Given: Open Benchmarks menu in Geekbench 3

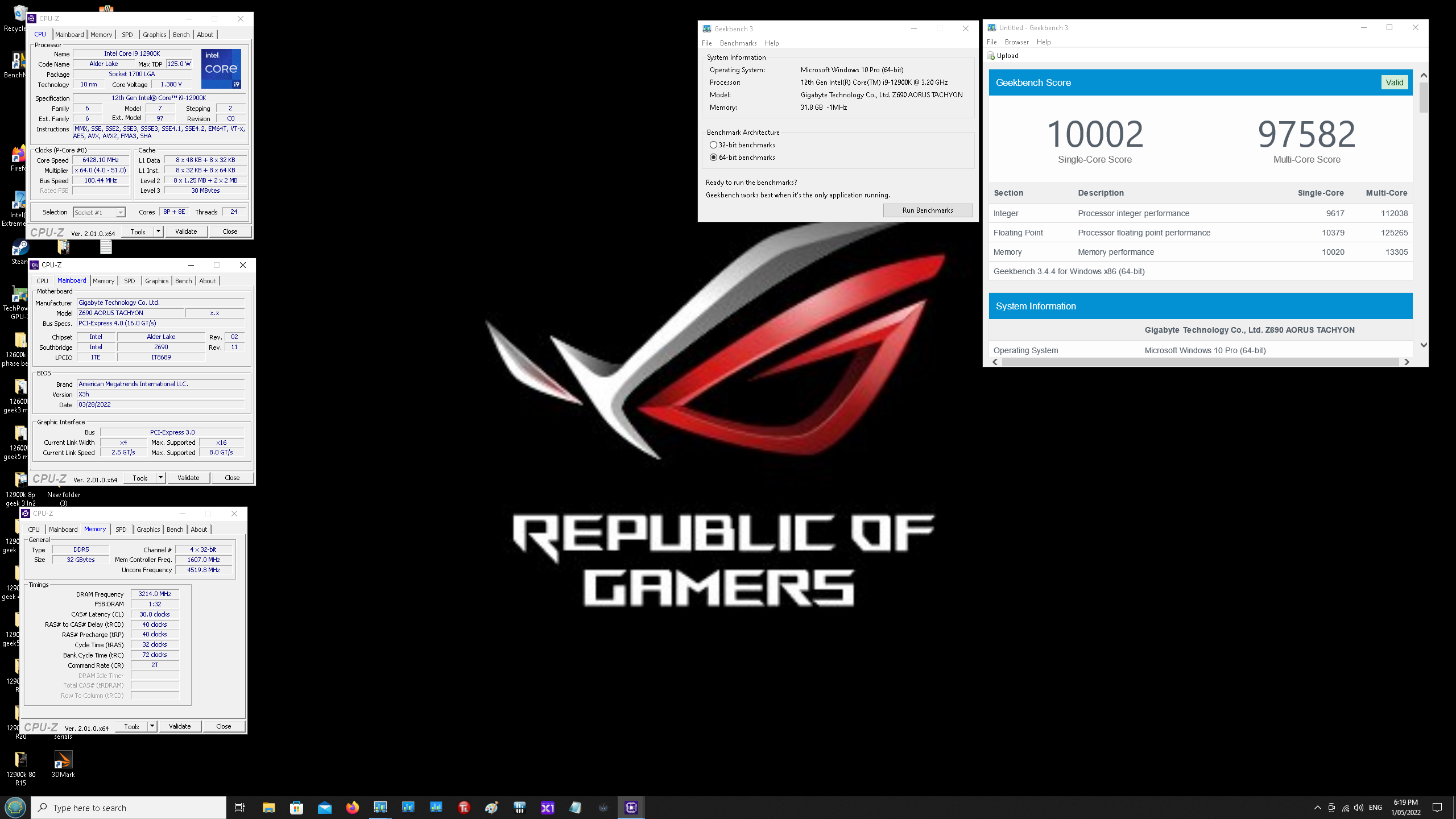Looking at the screenshot, I should point(738,43).
